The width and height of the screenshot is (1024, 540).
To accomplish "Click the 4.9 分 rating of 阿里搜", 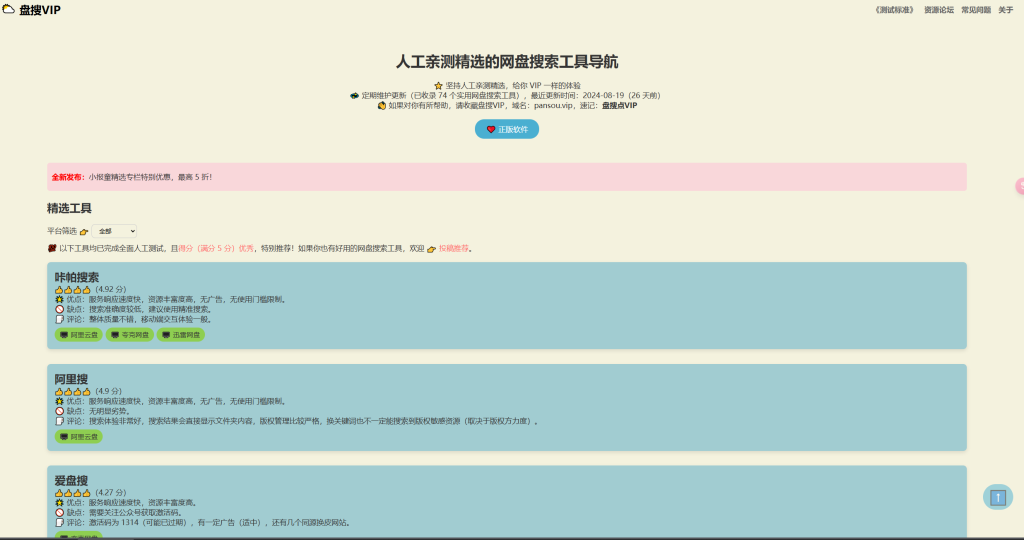I will [x=108, y=391].
